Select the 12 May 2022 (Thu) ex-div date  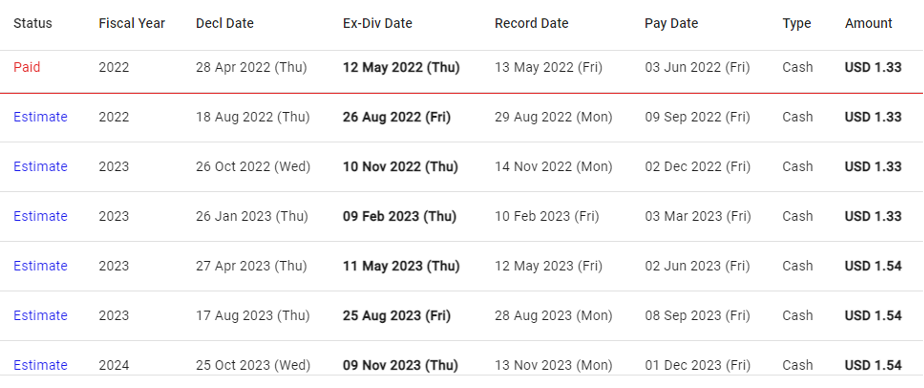pos(401,67)
